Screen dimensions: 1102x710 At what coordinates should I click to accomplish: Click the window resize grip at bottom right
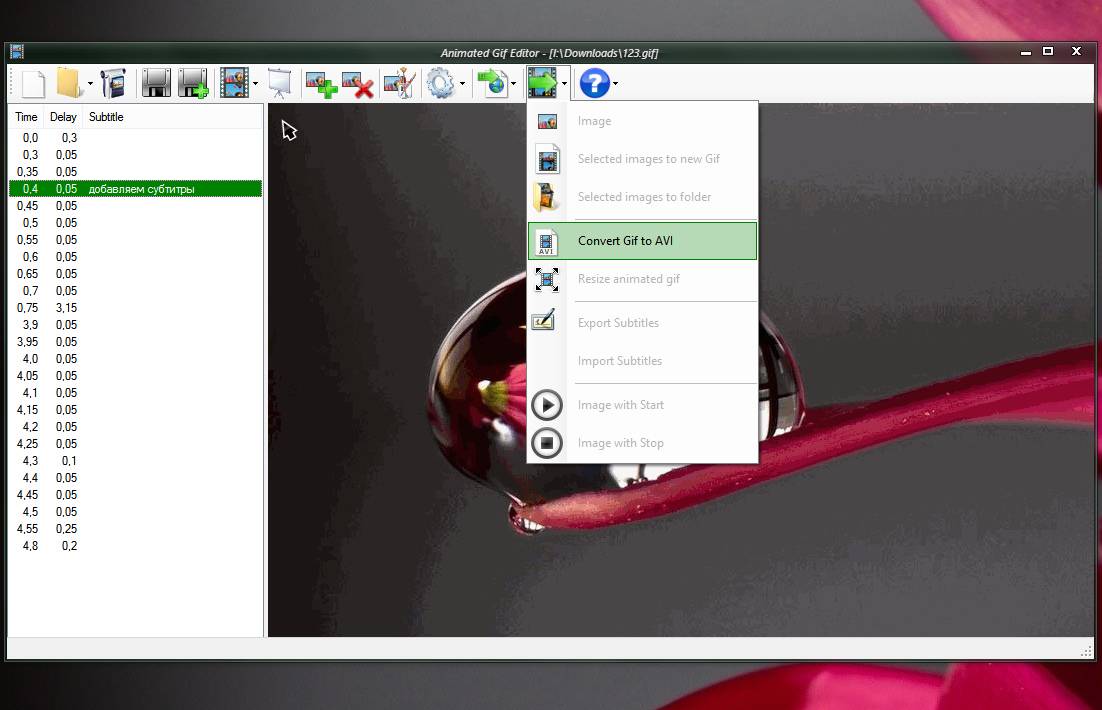click(x=1087, y=652)
